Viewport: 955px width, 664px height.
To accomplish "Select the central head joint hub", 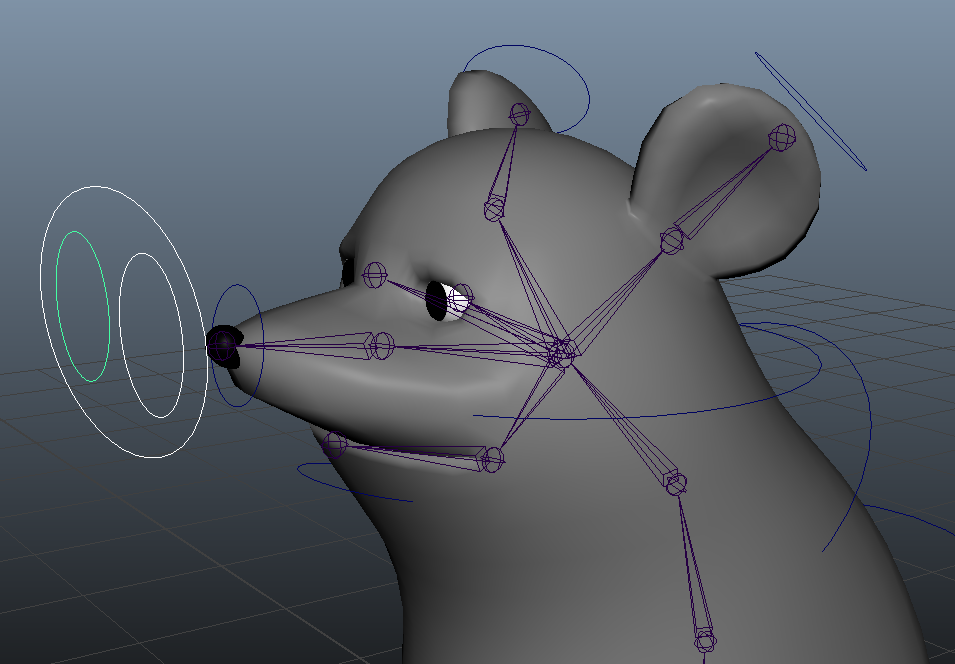I will coord(563,352).
